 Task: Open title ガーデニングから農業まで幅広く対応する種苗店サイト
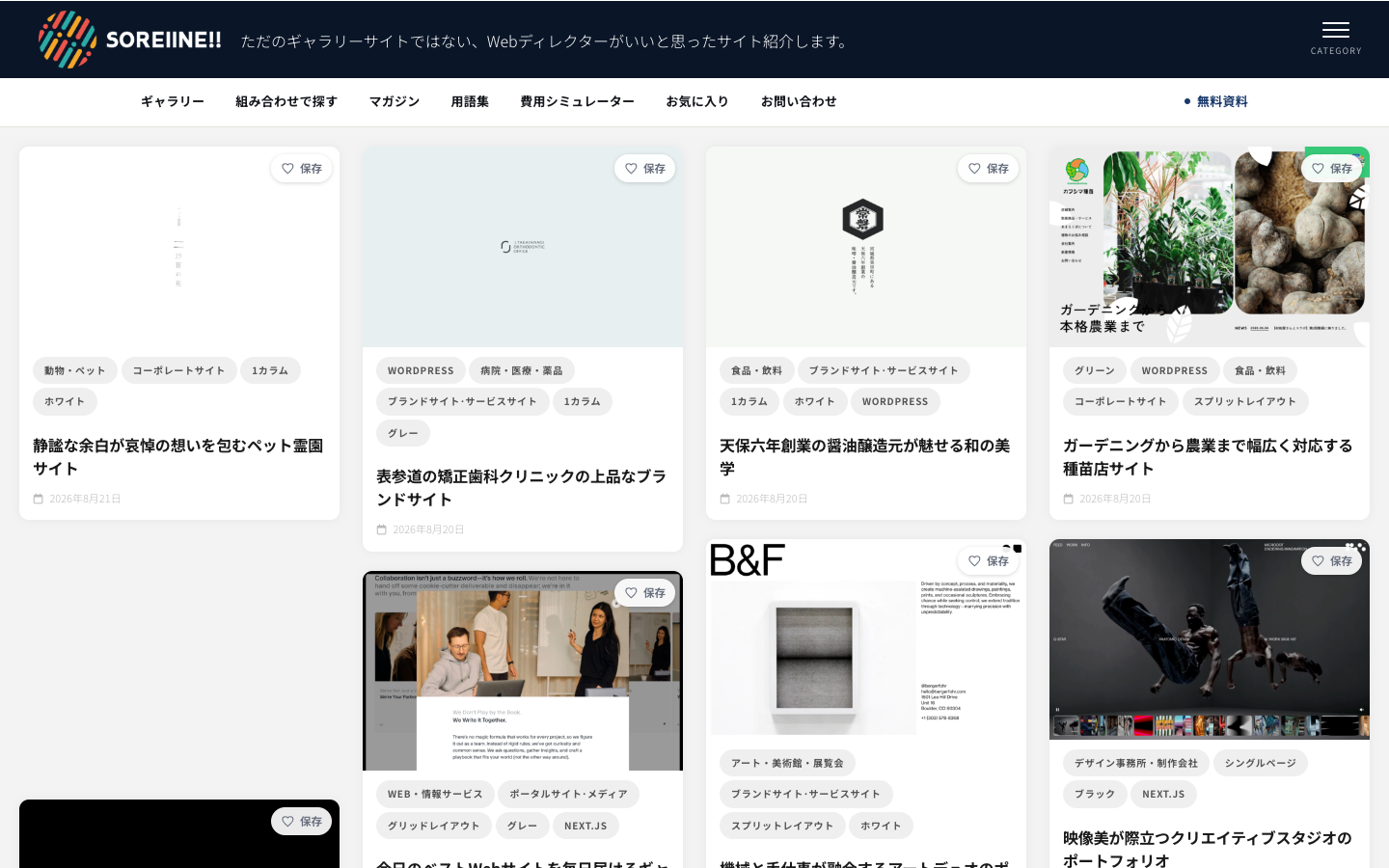click(x=1209, y=457)
